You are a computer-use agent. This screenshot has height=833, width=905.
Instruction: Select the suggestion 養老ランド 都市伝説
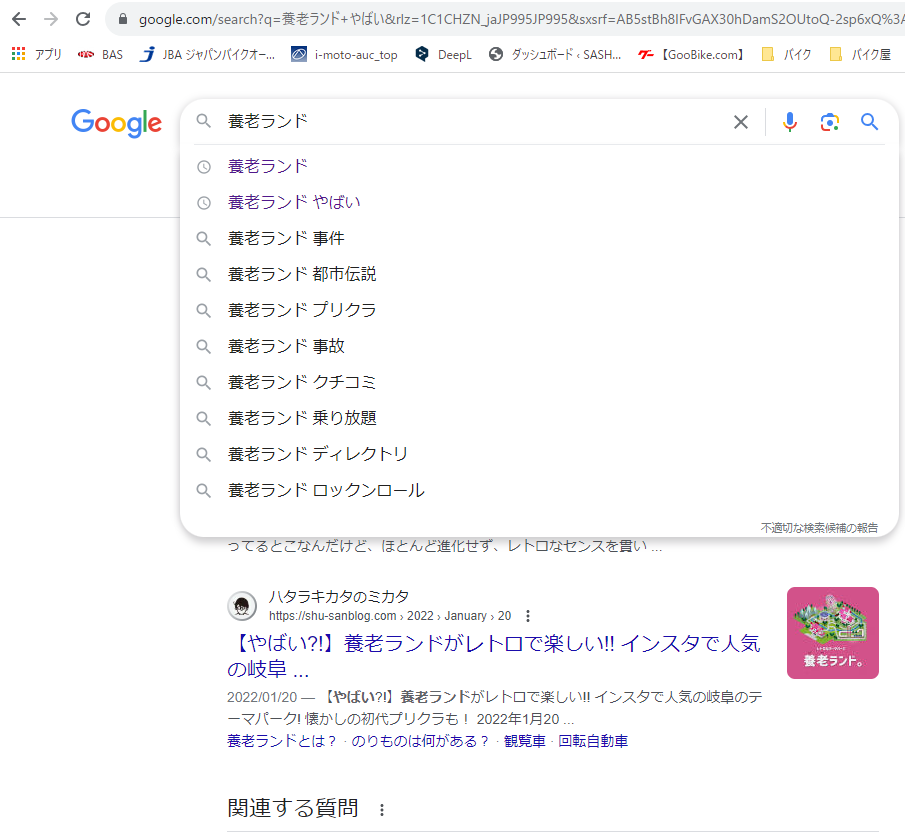click(539, 274)
